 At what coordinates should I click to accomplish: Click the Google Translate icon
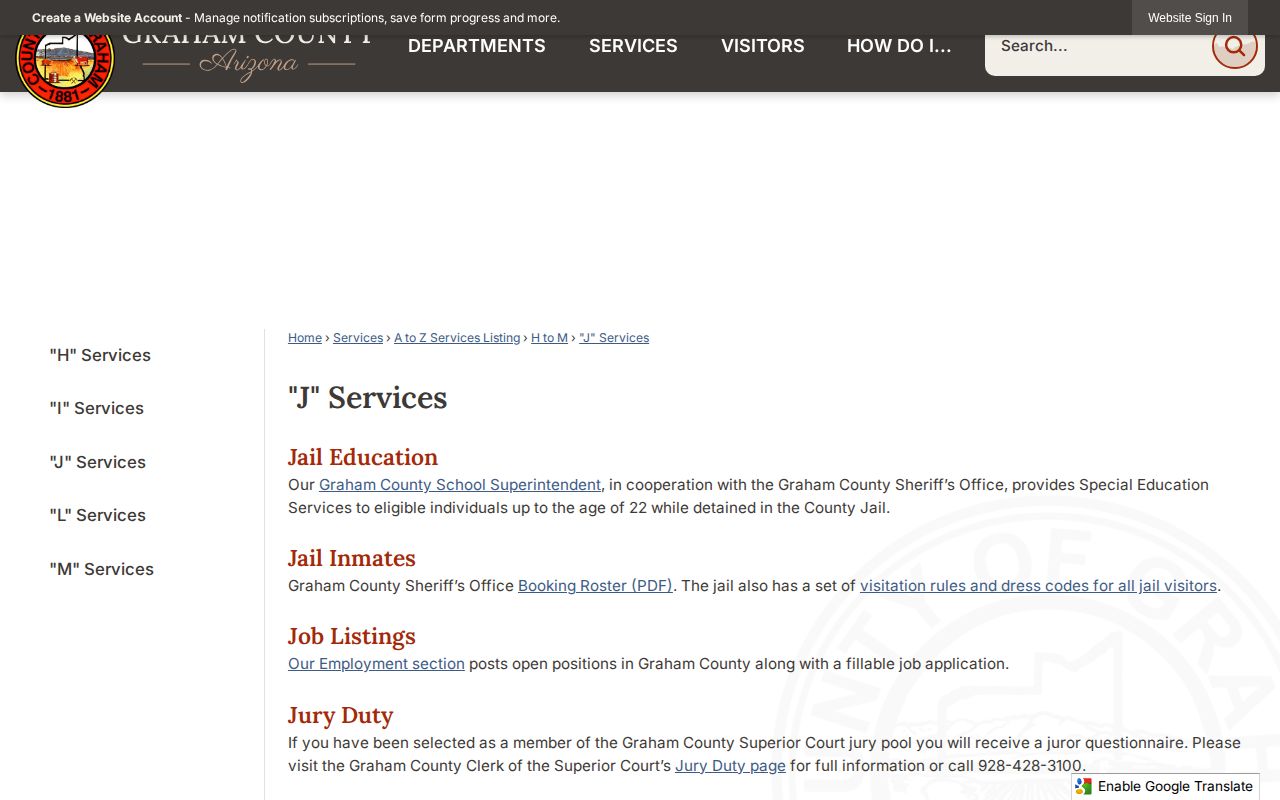click(1084, 786)
